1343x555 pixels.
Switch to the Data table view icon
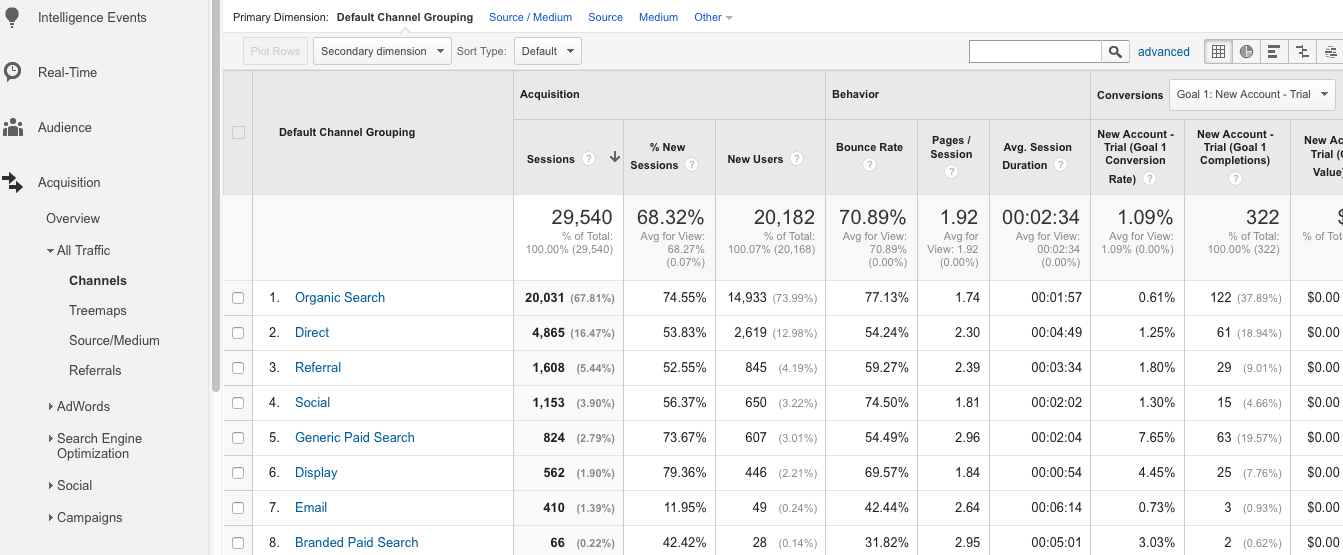tap(1218, 52)
